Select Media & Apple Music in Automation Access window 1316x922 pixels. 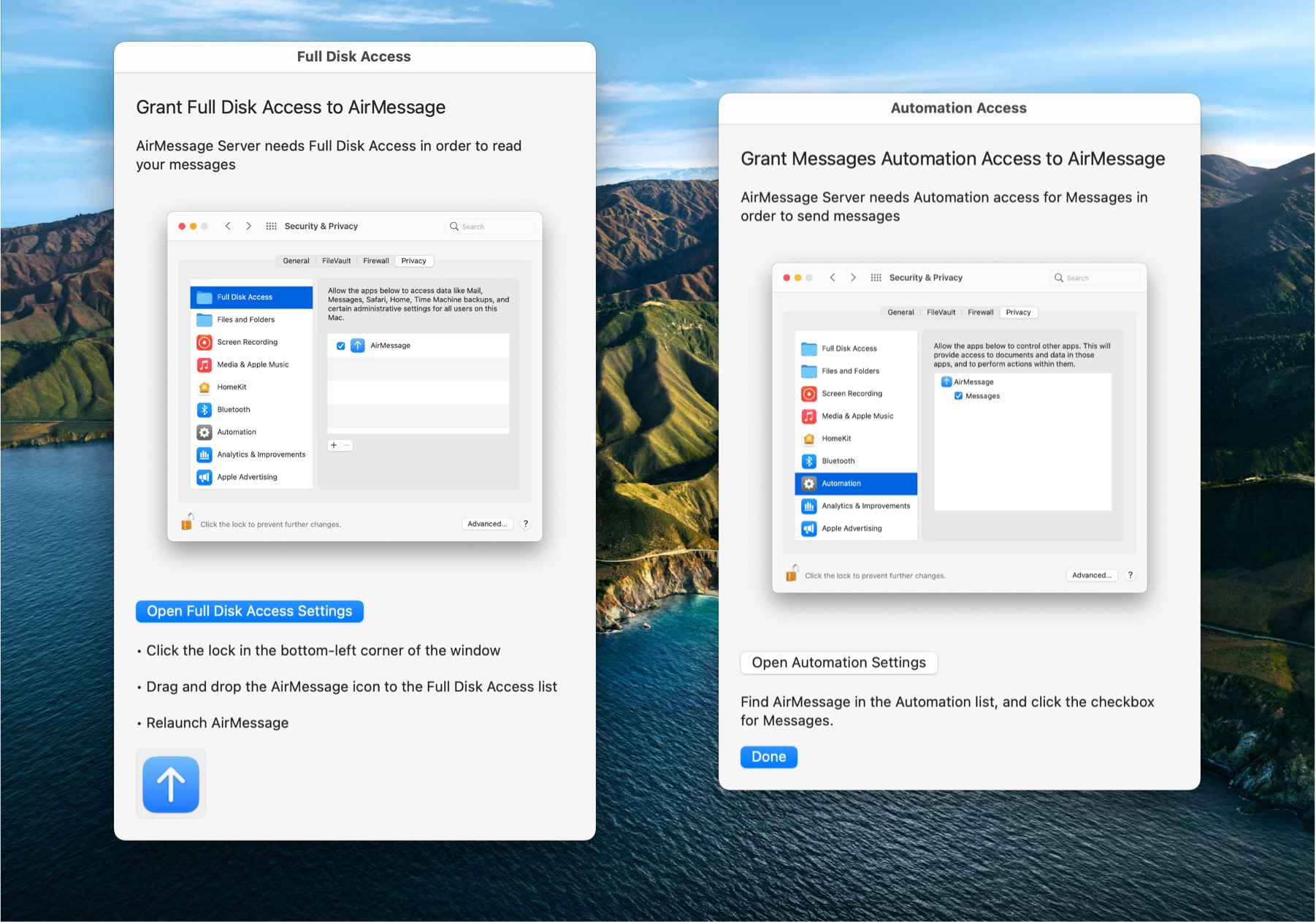[856, 416]
